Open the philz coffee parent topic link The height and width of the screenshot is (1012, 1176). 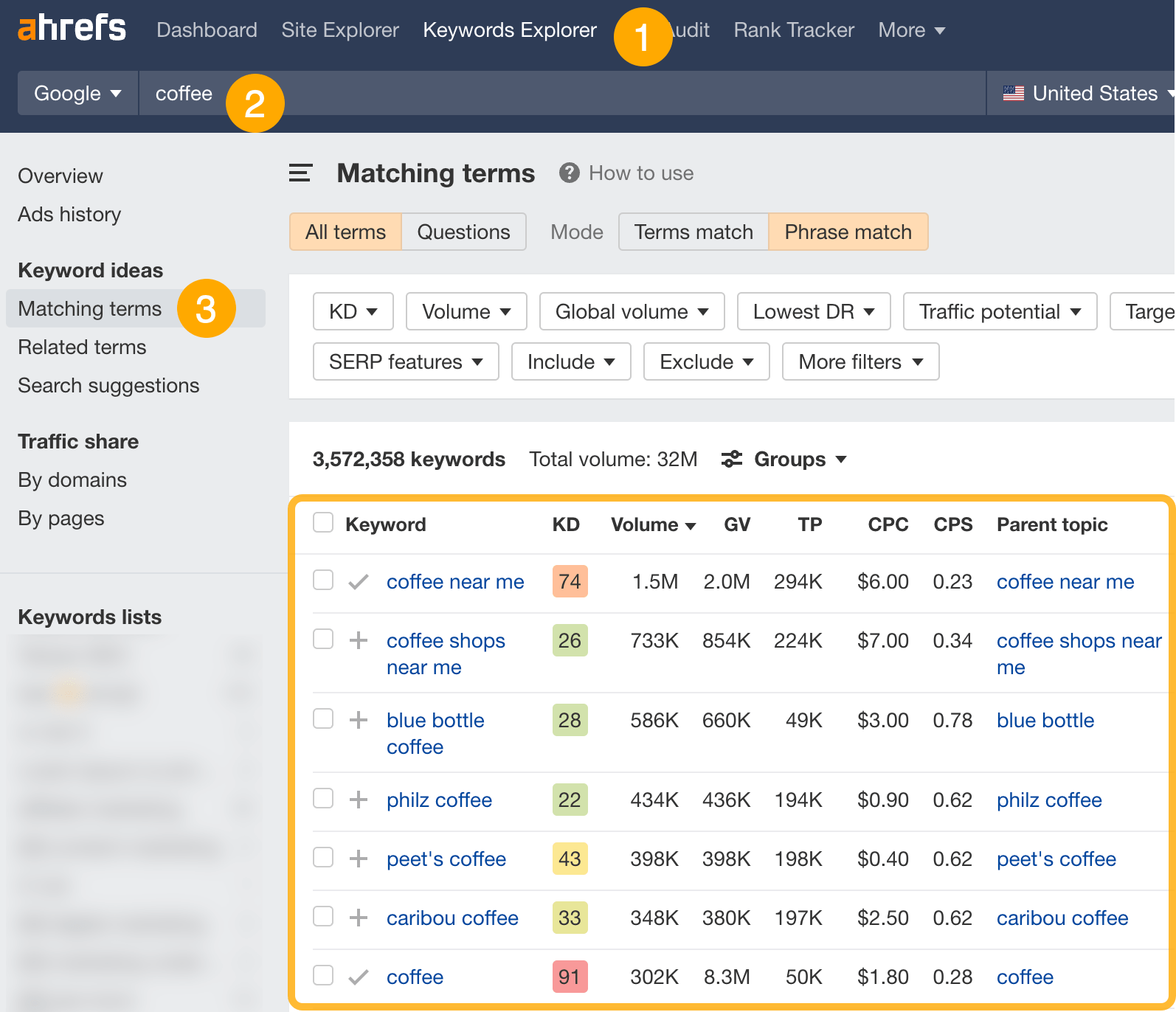pos(1049,800)
